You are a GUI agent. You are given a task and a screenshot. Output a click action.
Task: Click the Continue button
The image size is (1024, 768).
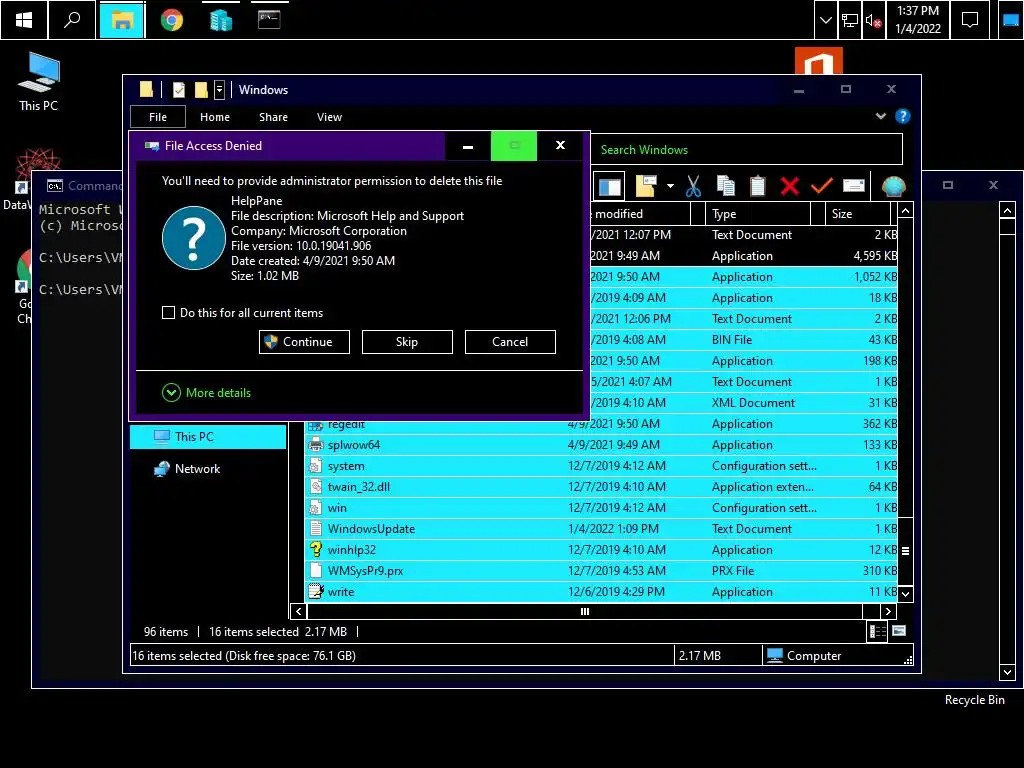click(x=304, y=342)
